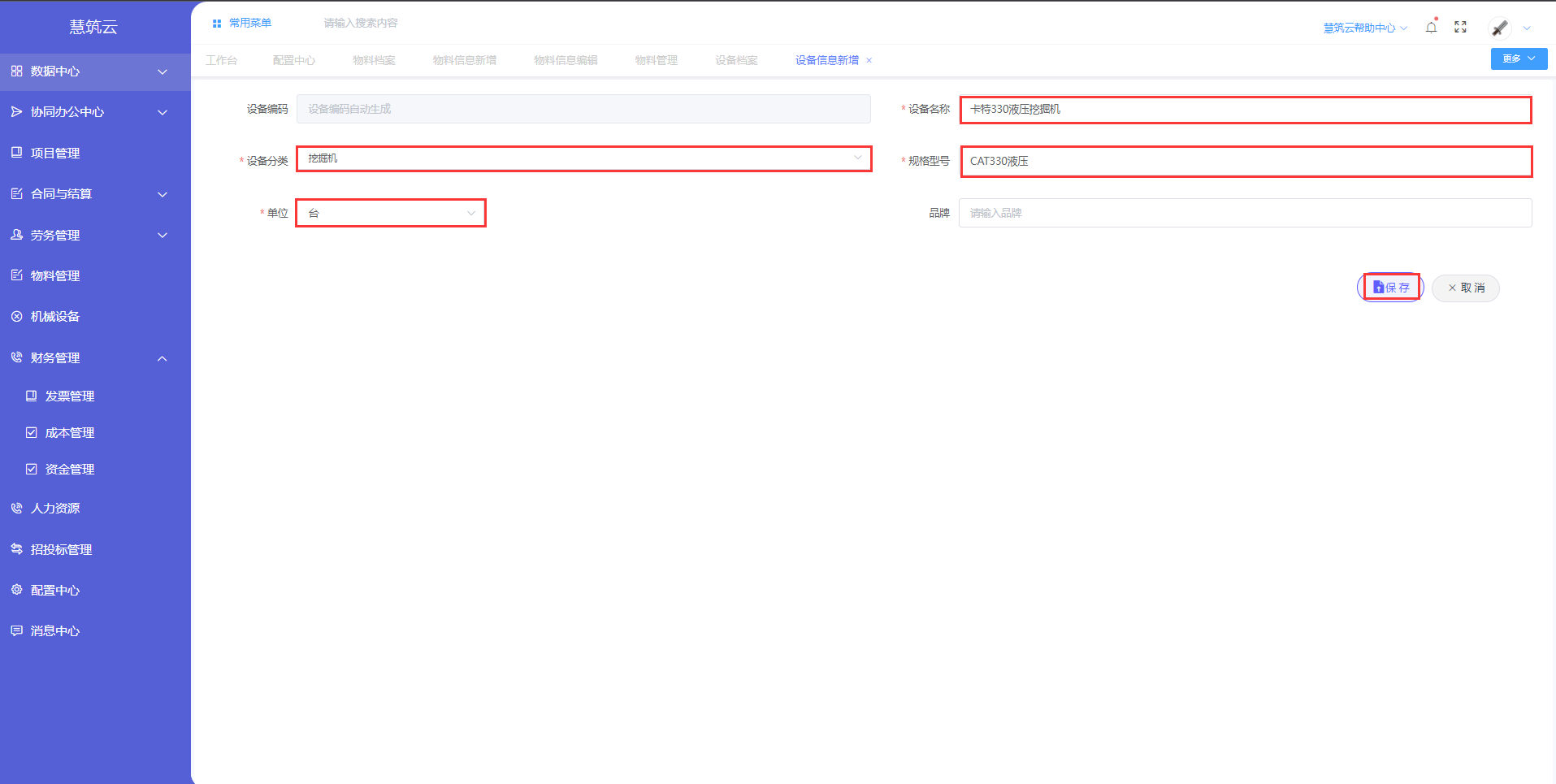Expand the 协同办公中心 menu chevron
Viewport: 1556px width, 784px height.
[163, 112]
